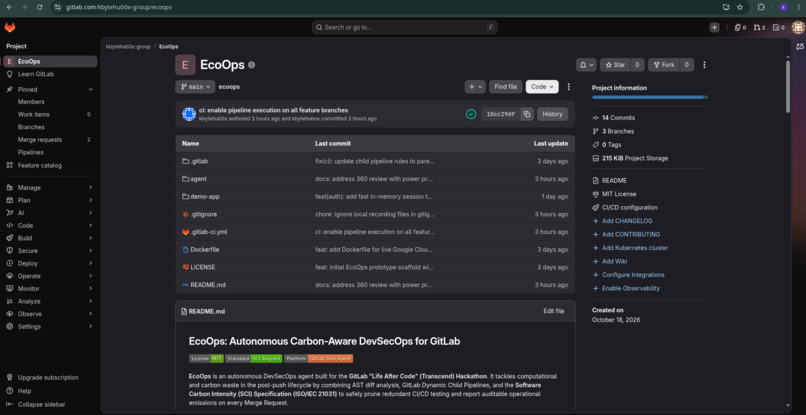This screenshot has width=806, height=415.
Task: Open the main branch selector dropdown
Action: pyautogui.click(x=195, y=87)
